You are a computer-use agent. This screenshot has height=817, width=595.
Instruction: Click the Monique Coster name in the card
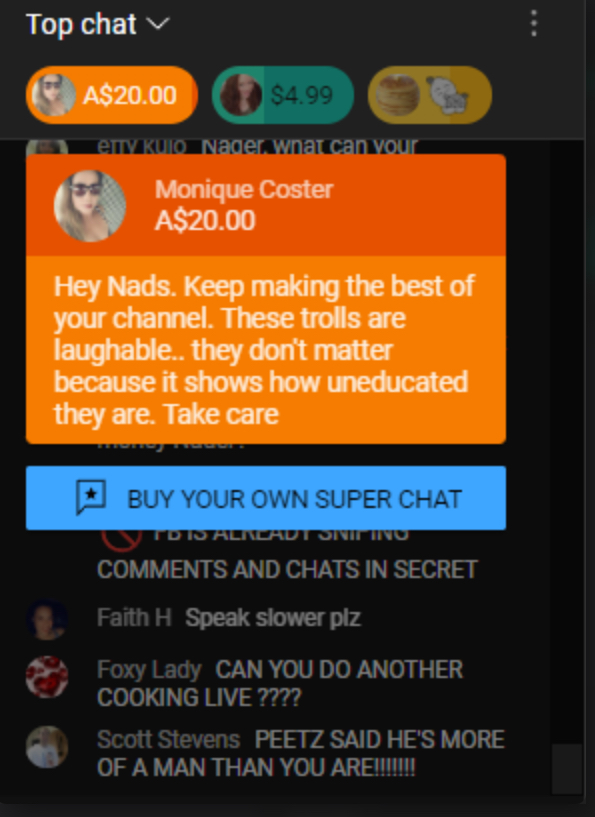click(244, 189)
